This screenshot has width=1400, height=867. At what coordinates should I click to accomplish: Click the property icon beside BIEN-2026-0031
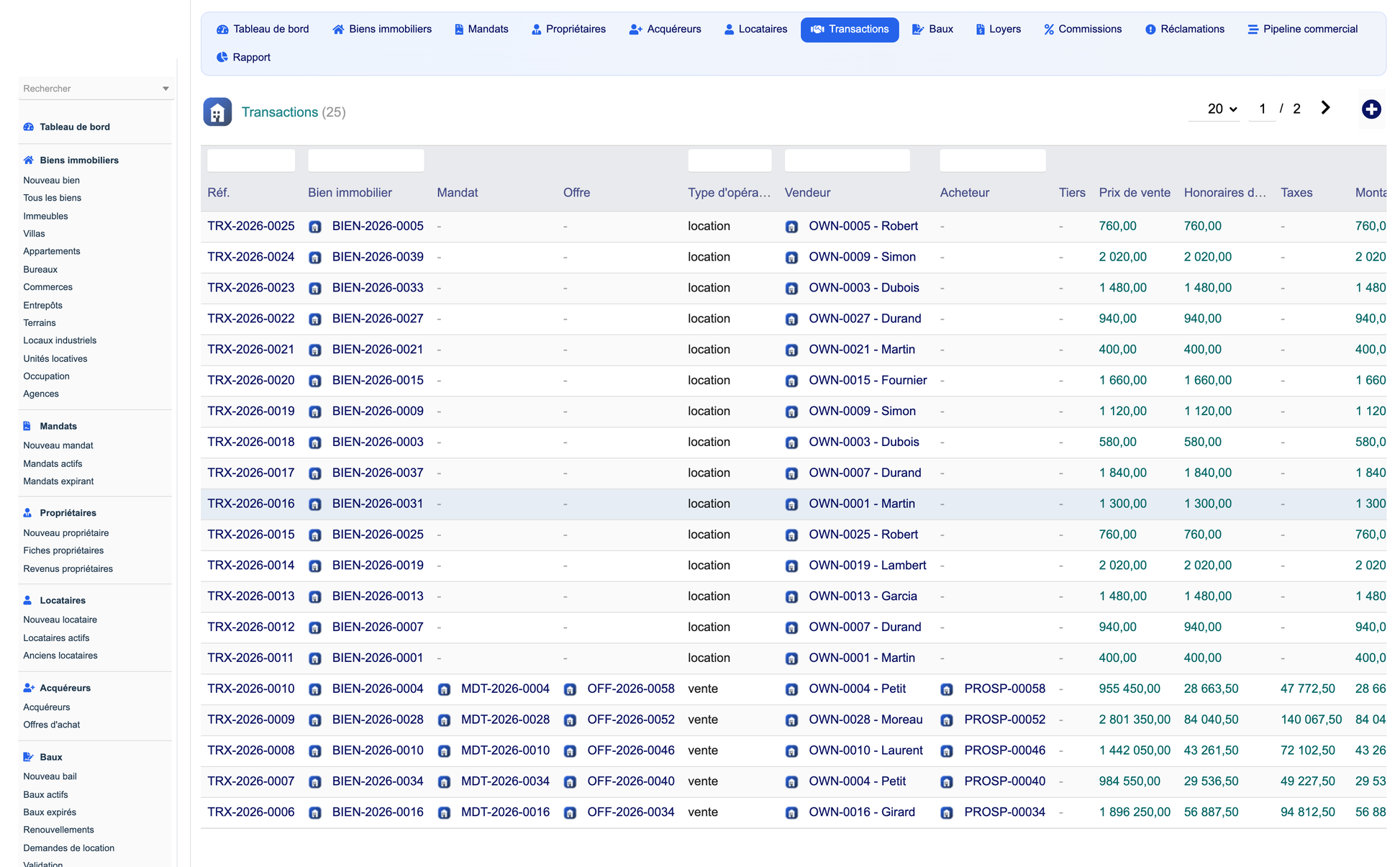coord(315,504)
